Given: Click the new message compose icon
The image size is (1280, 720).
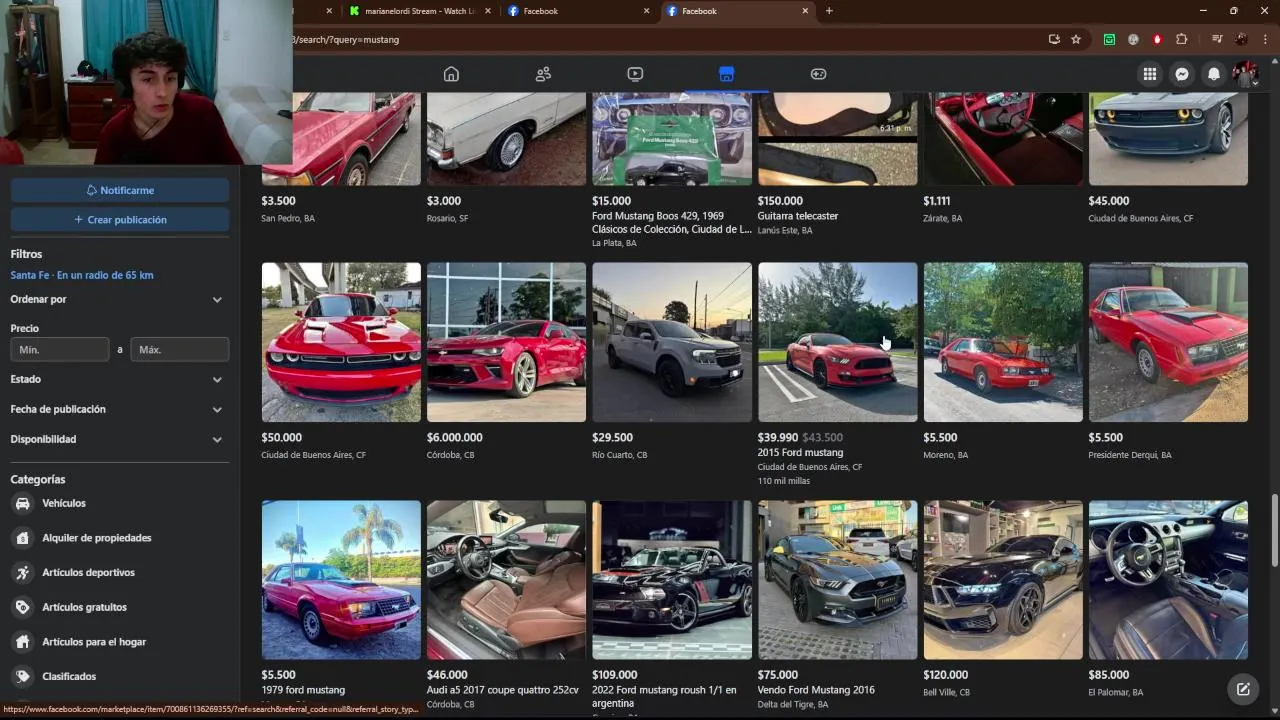Looking at the screenshot, I should point(1243,689).
